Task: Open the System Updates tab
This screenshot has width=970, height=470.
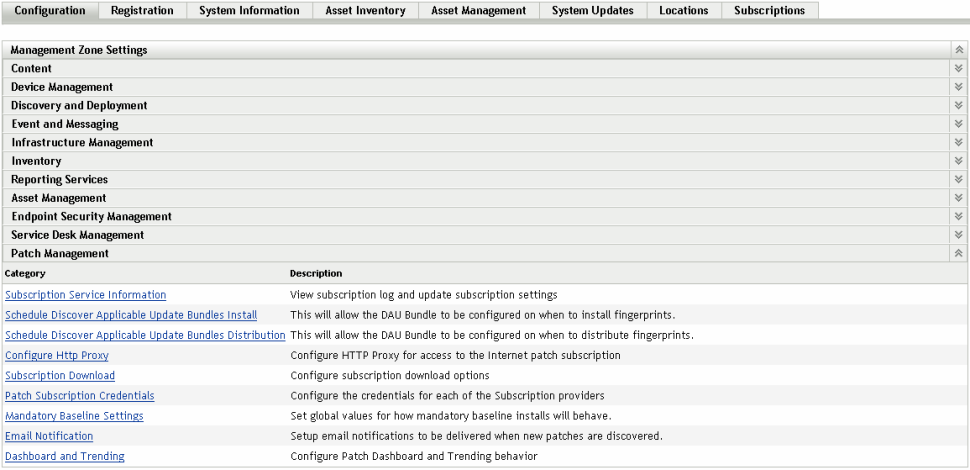Action: pyautogui.click(x=592, y=11)
